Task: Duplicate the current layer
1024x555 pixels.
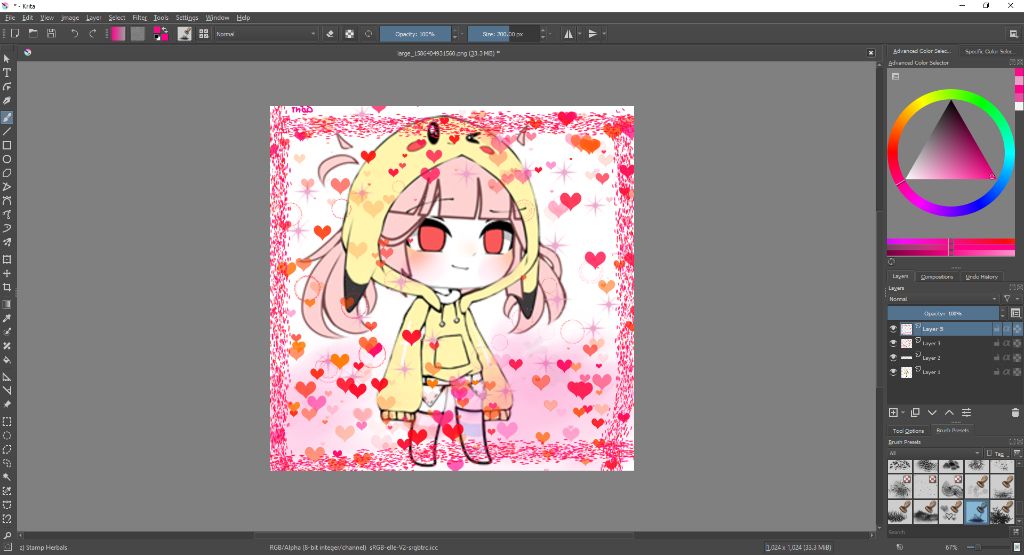Action: click(915, 413)
